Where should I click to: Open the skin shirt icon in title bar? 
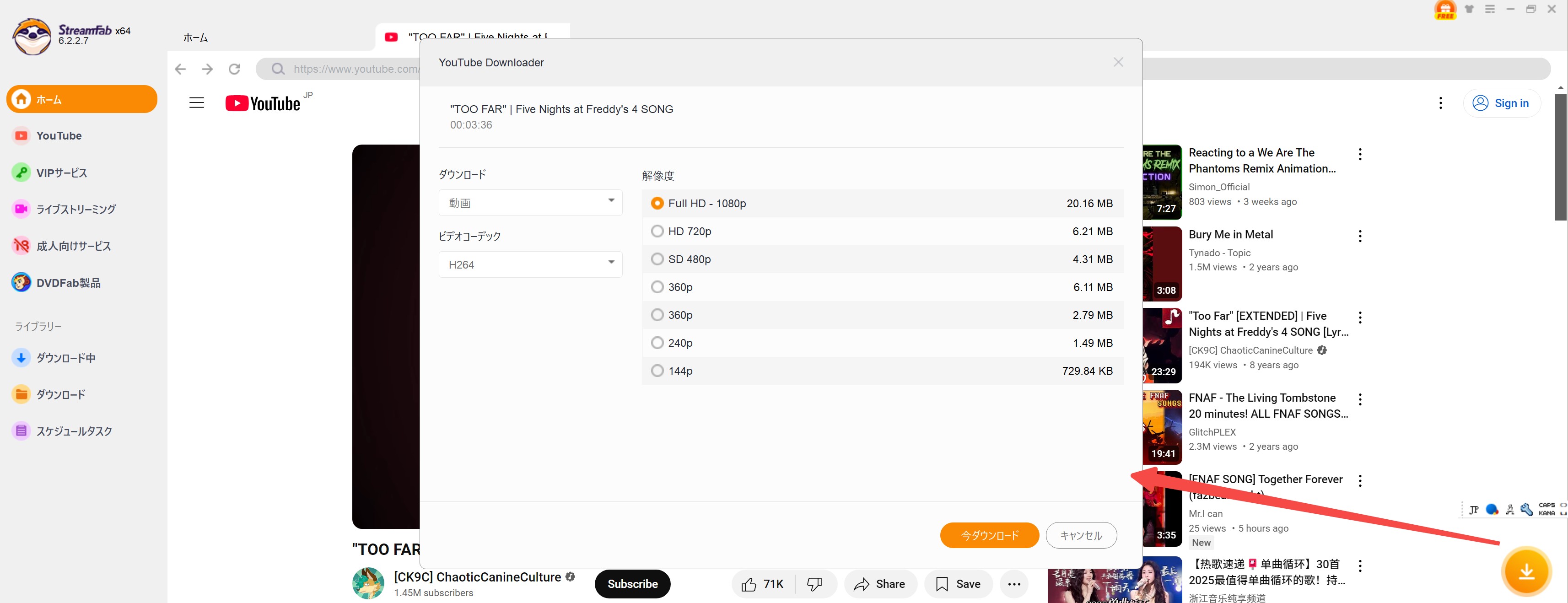(x=1469, y=9)
